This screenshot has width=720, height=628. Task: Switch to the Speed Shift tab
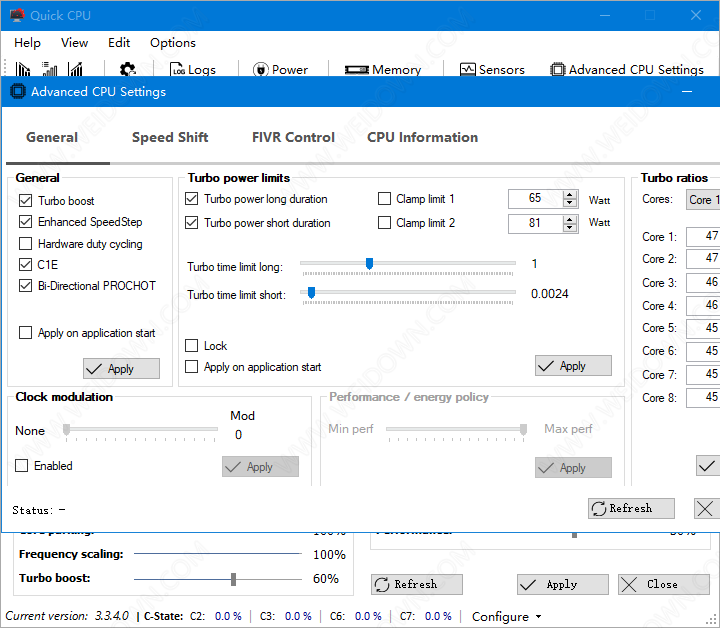click(170, 137)
